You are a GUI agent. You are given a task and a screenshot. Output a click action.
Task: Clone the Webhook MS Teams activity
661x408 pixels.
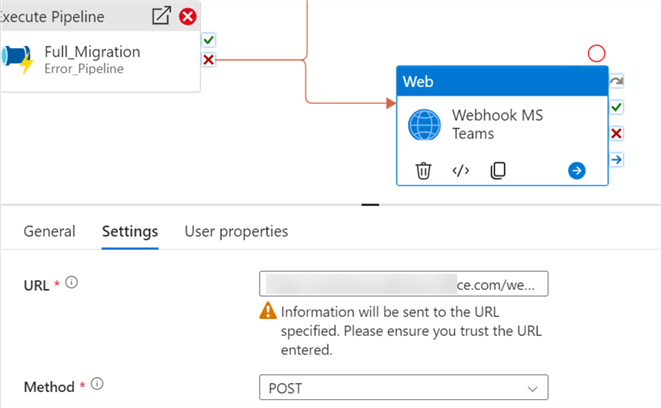click(x=498, y=170)
